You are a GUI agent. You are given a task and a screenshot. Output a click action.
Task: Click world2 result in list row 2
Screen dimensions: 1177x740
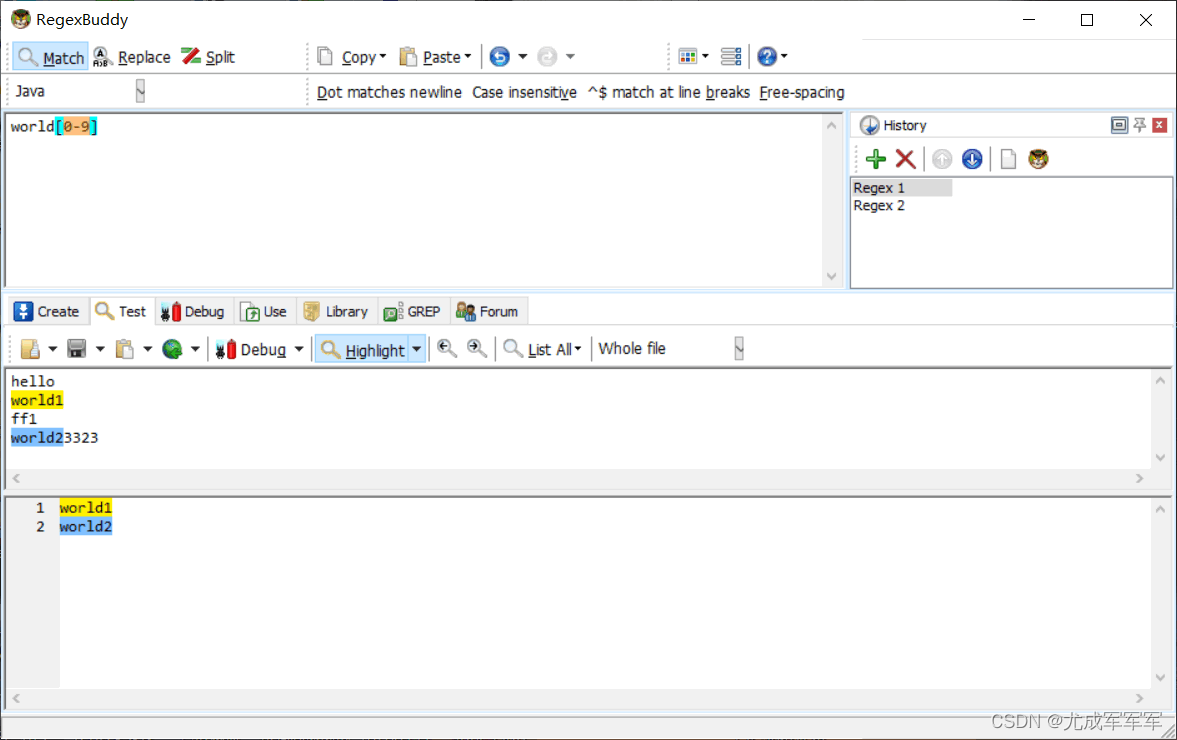point(86,526)
